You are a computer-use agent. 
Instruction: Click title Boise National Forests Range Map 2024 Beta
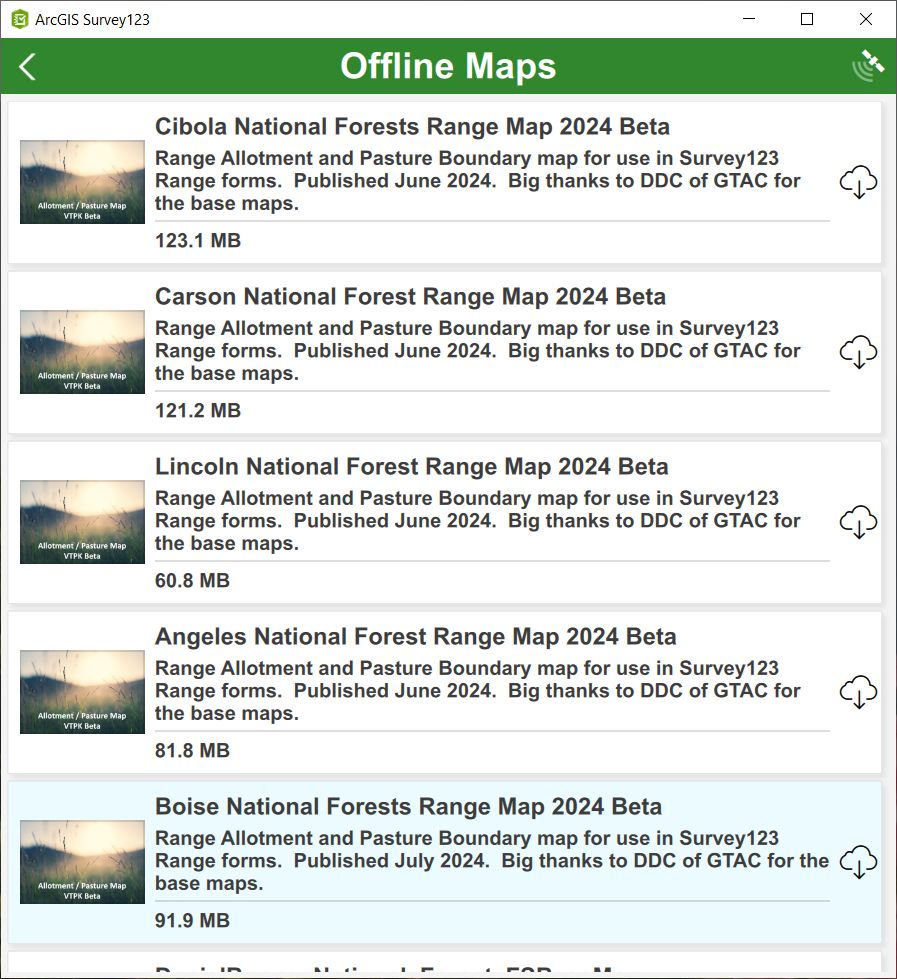[408, 807]
